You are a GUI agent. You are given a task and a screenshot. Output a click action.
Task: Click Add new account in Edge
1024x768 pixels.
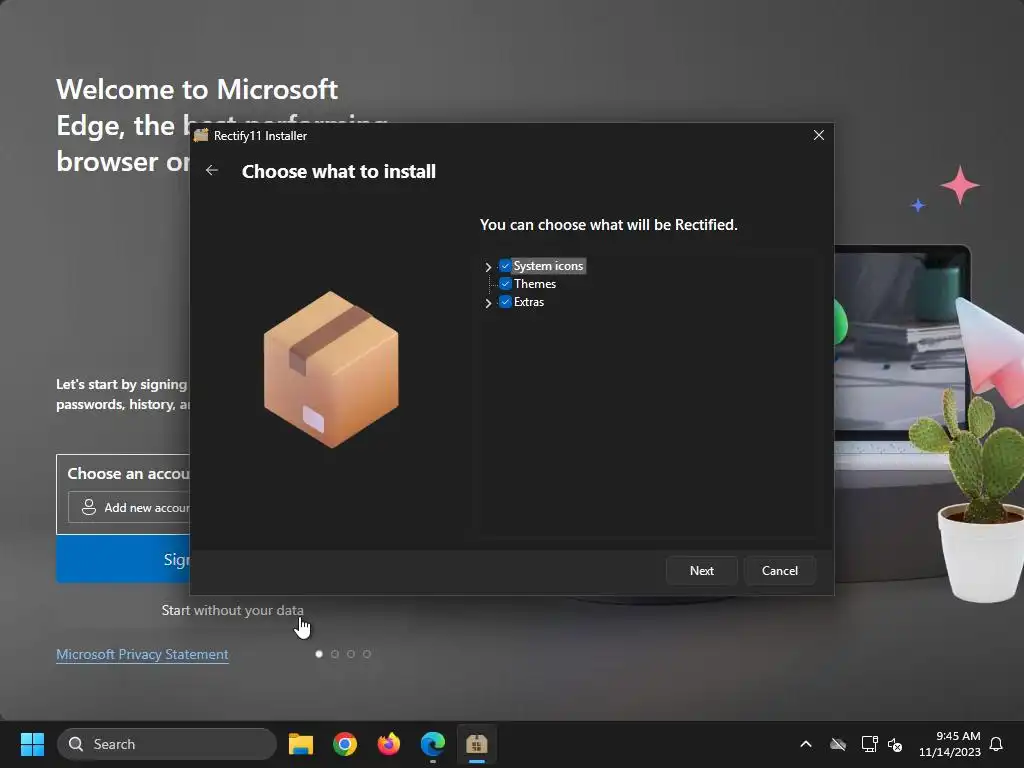129,507
